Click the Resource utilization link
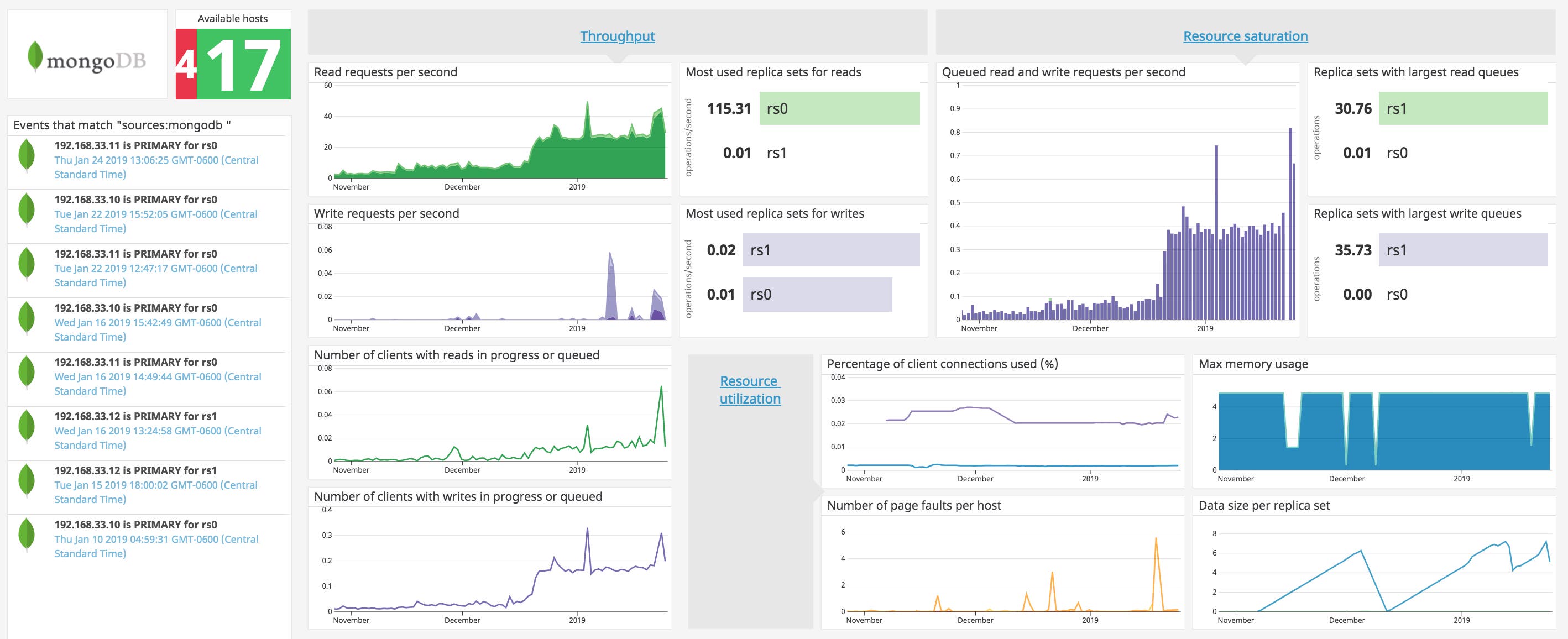Image resolution: width=1568 pixels, height=639 pixels. pyautogui.click(x=749, y=390)
